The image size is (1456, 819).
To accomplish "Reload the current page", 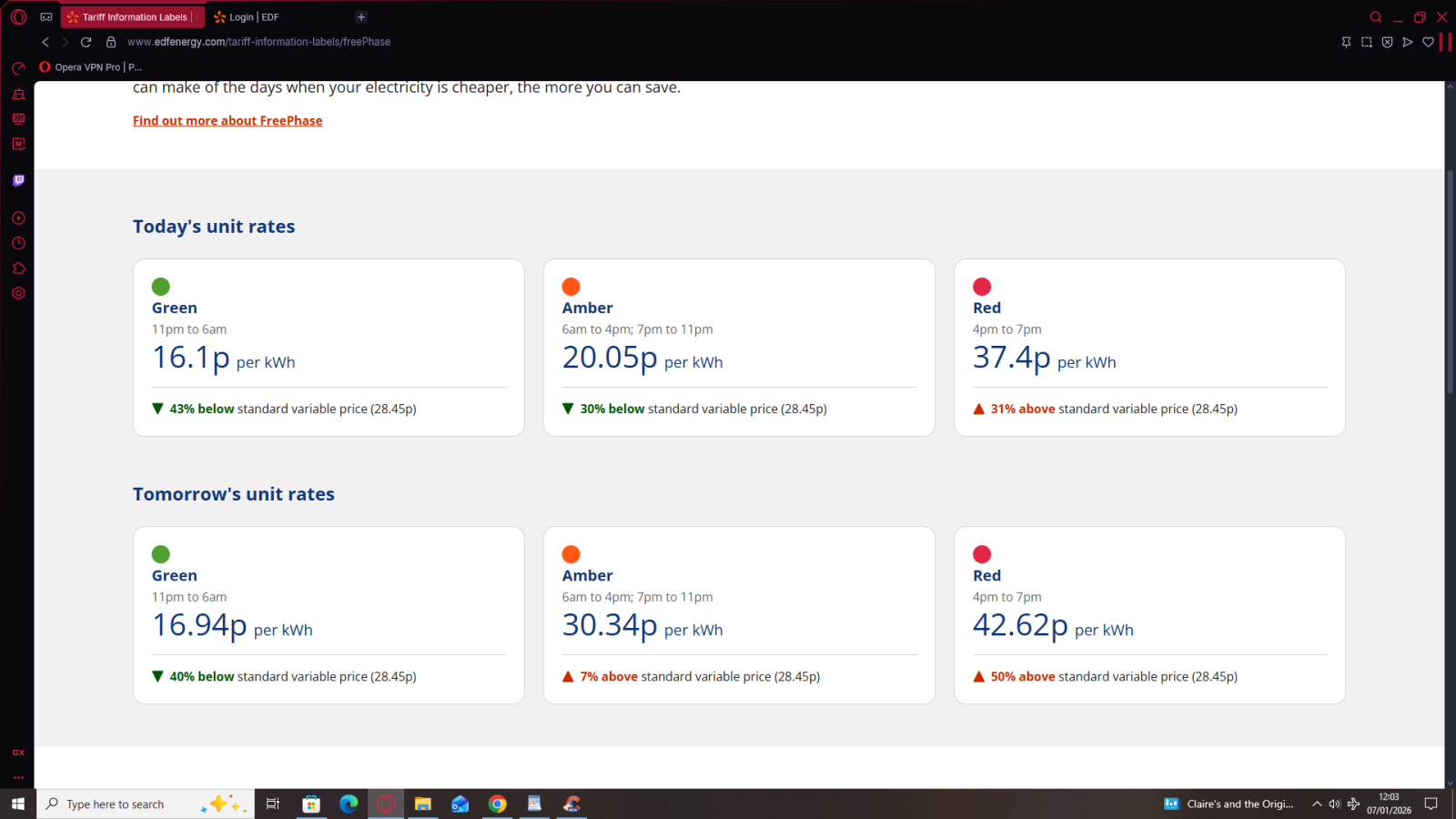I will tap(86, 42).
